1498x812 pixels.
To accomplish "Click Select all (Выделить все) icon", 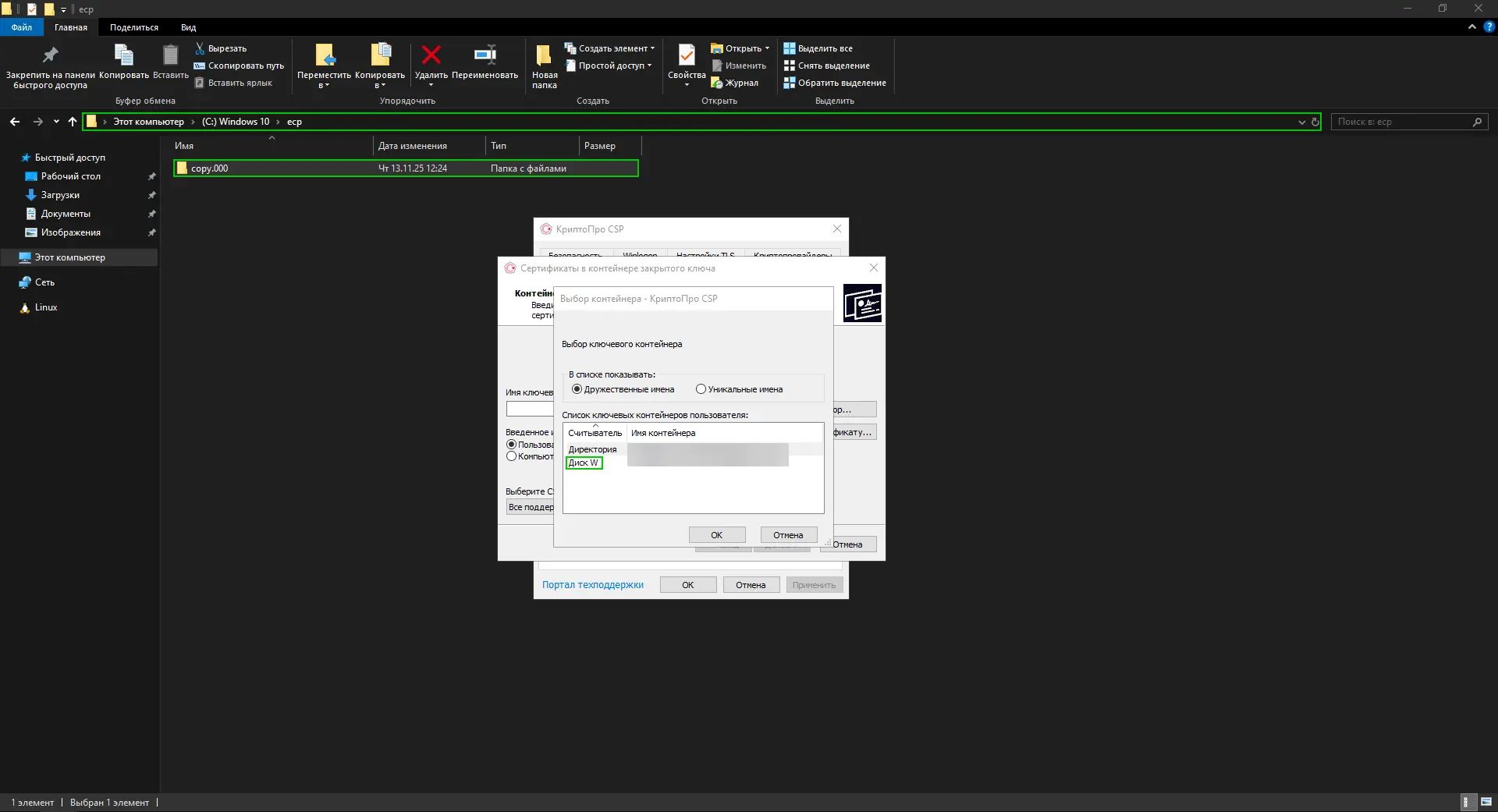I will pos(790,48).
